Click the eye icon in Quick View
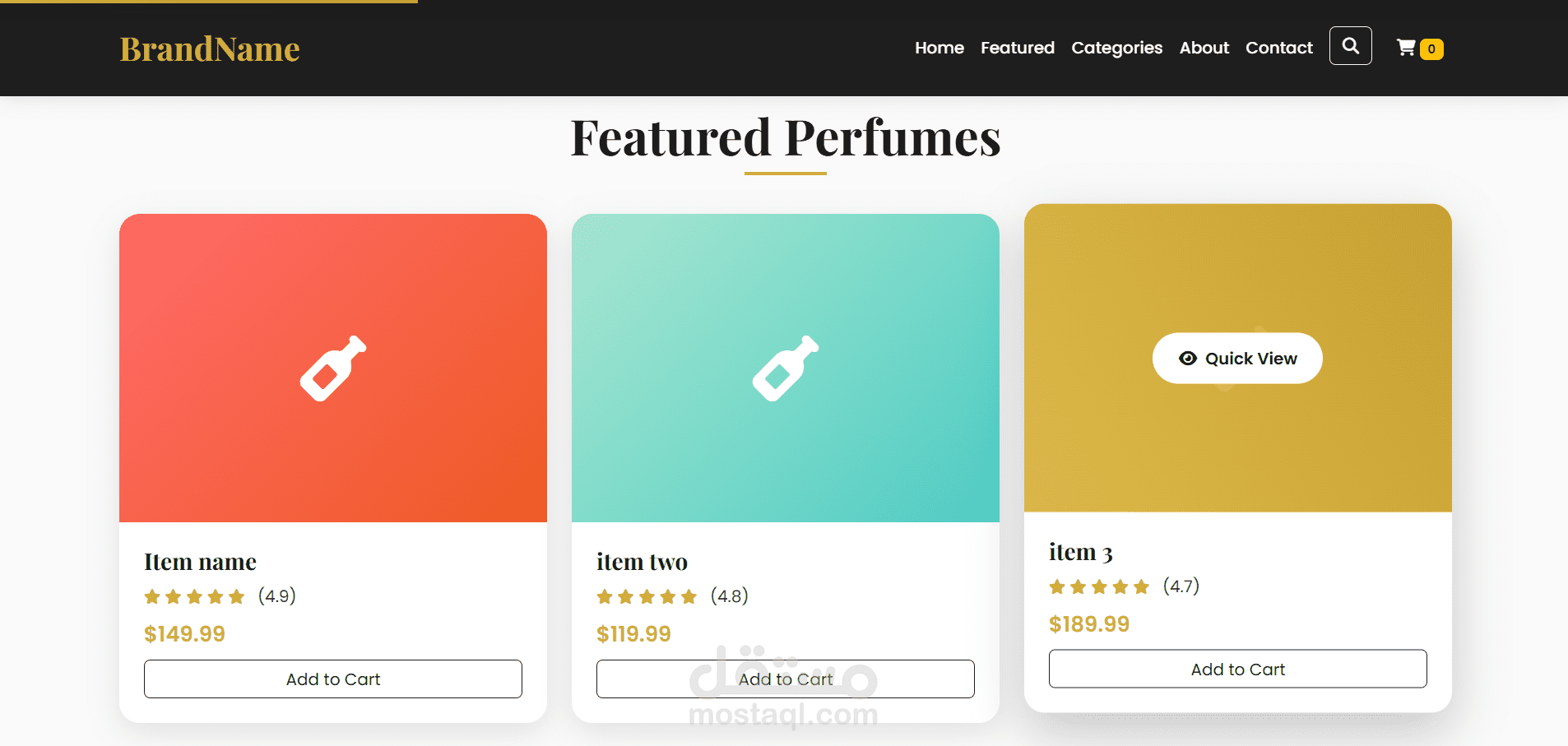The image size is (1568, 746). point(1187,359)
